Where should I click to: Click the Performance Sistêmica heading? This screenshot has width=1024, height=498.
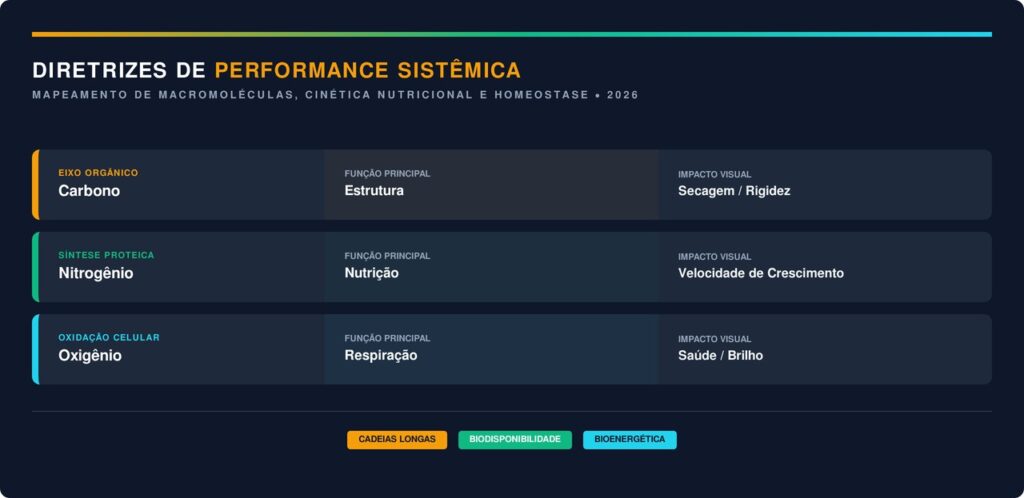[367, 70]
